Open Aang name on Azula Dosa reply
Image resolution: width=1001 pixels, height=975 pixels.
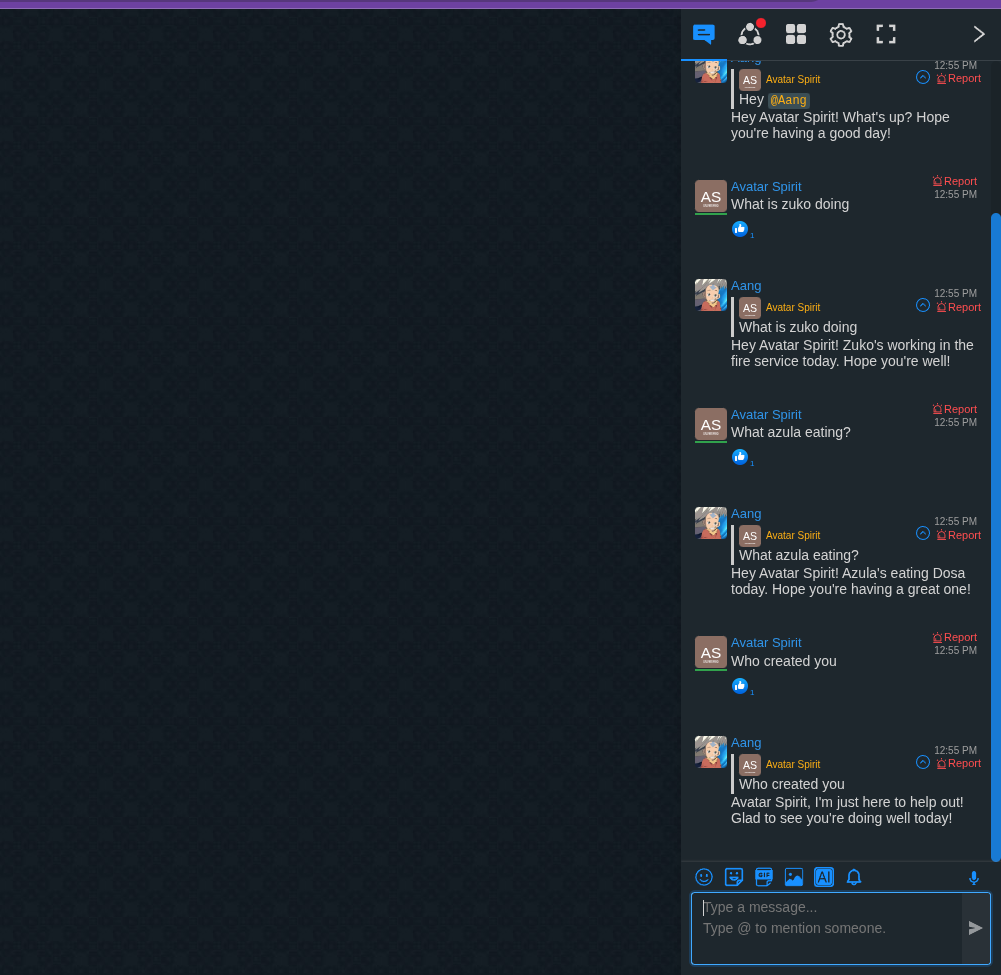click(746, 514)
